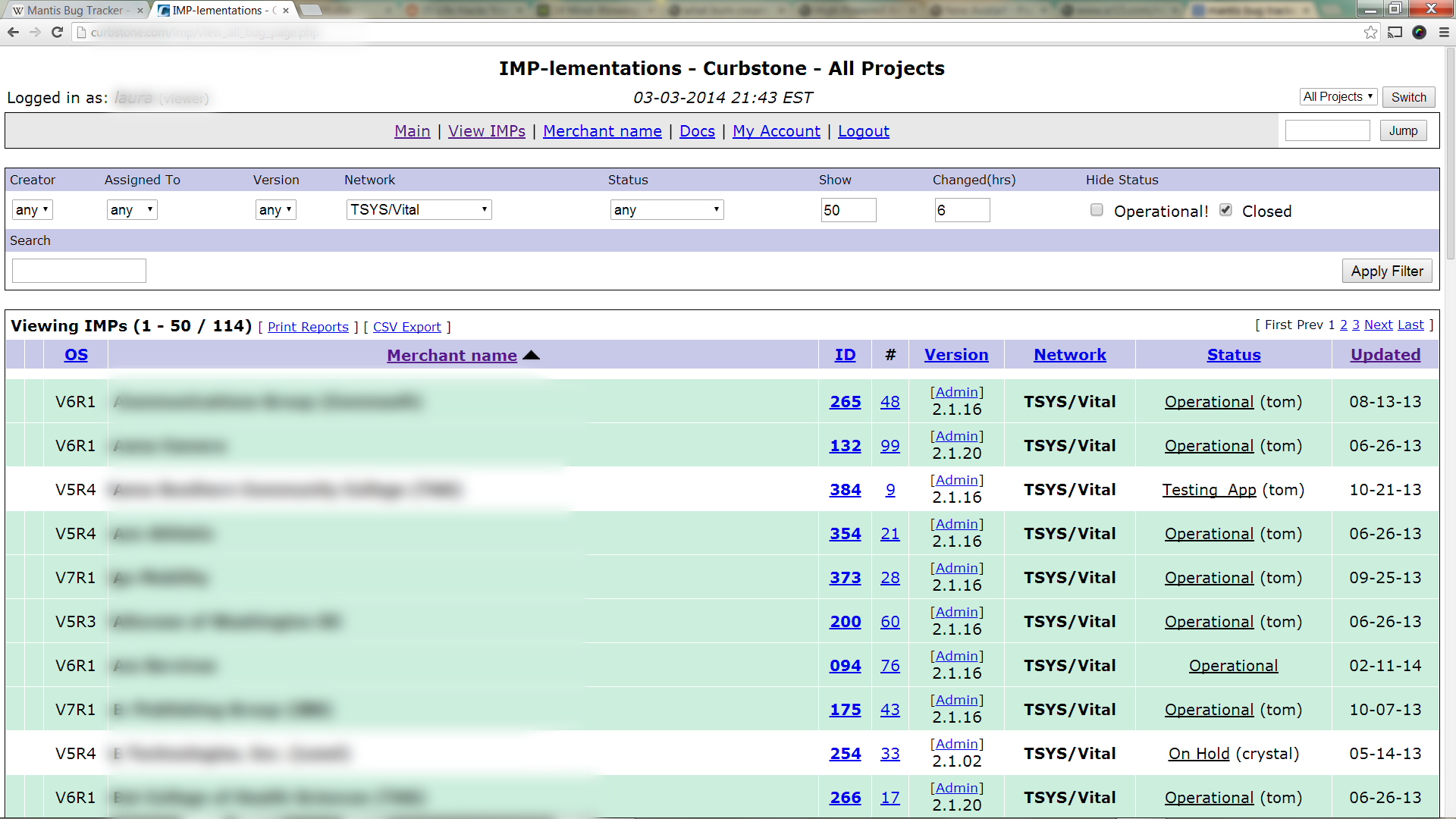Image resolution: width=1456 pixels, height=819 pixels.
Task: Click the Apply Filter button
Action: pos(1387,271)
